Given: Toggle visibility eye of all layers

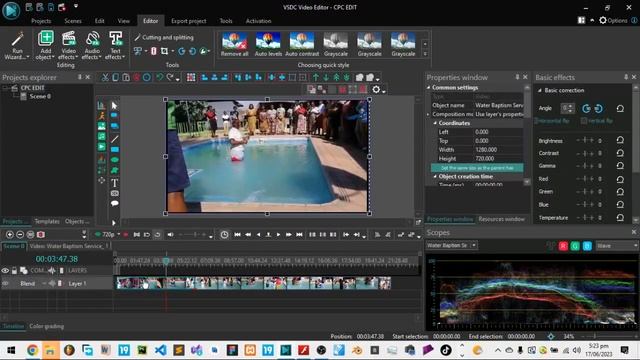Looking at the screenshot, I should pos(5,271).
